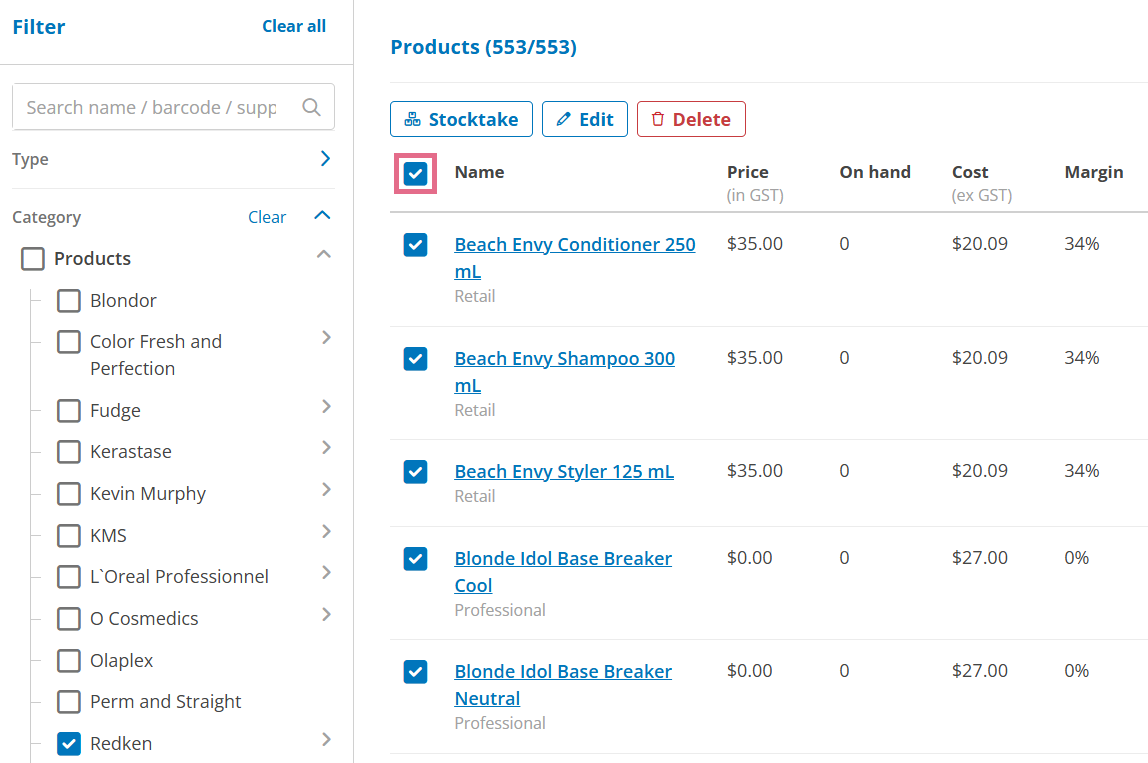
Task: Check the Products category checkbox
Action: [x=33, y=258]
